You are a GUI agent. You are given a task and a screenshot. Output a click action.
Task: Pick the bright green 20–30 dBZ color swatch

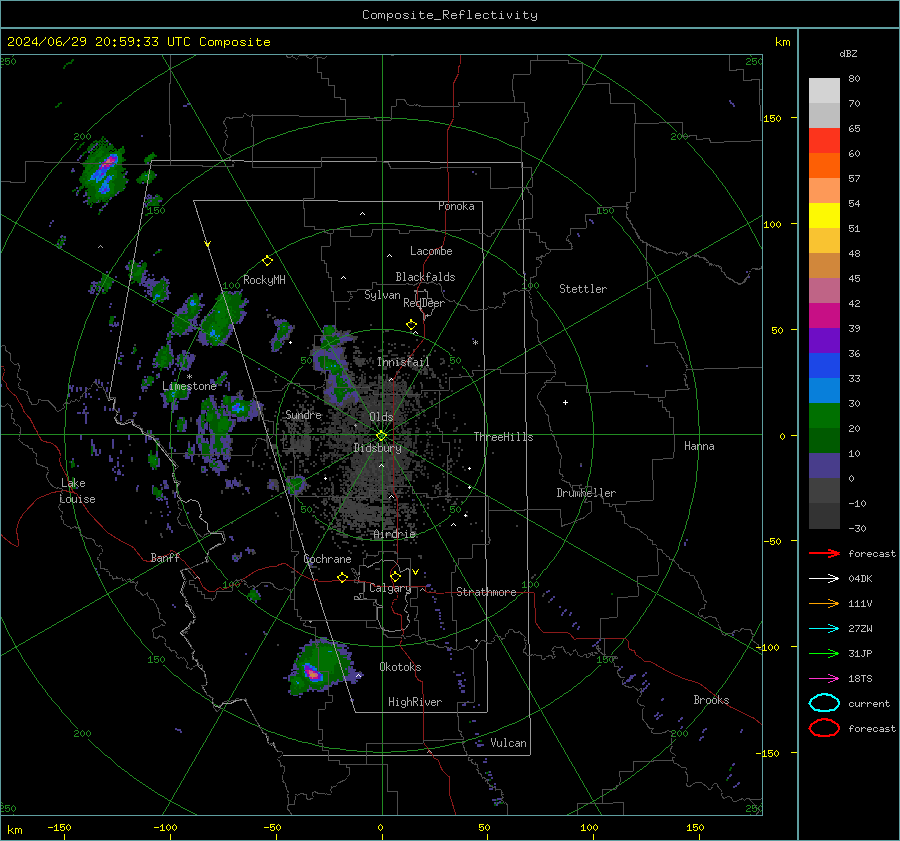(x=824, y=416)
